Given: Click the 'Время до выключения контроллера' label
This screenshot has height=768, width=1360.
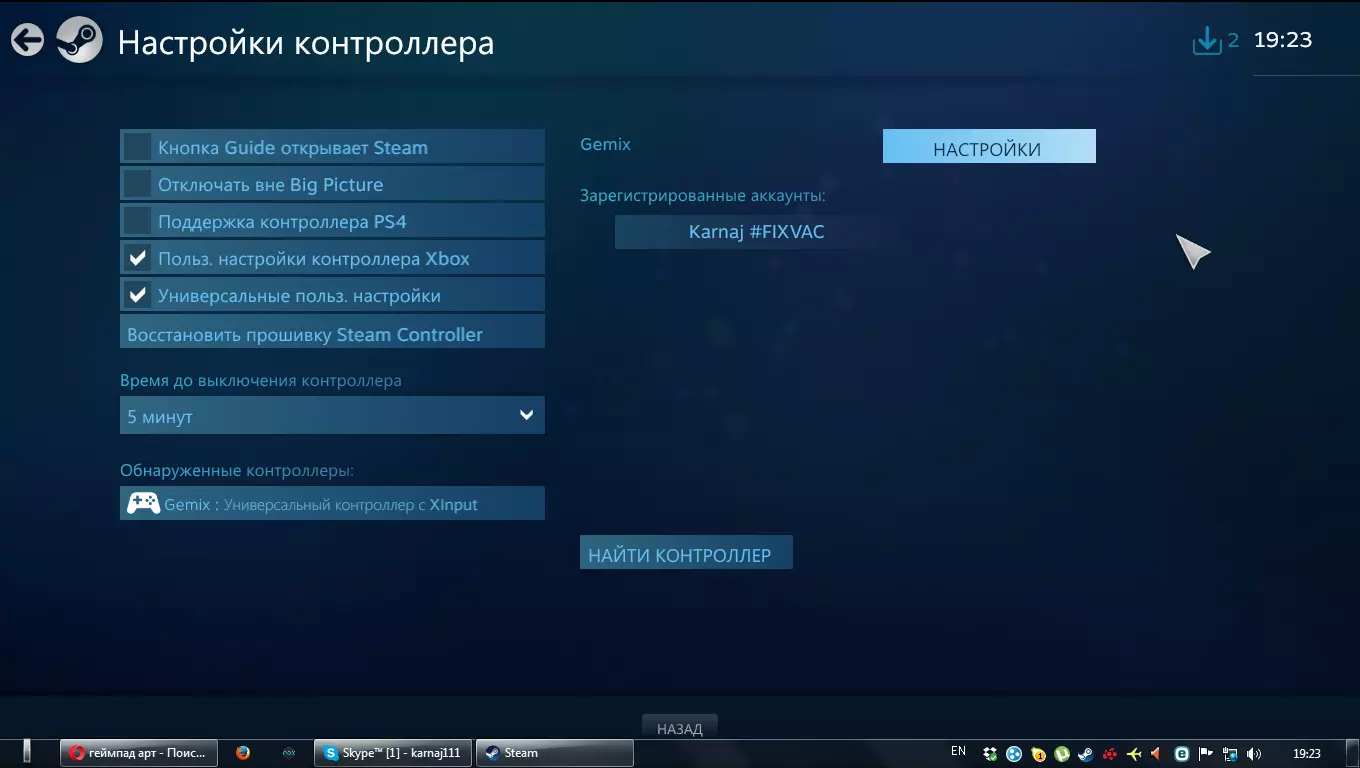Looking at the screenshot, I should (261, 381).
